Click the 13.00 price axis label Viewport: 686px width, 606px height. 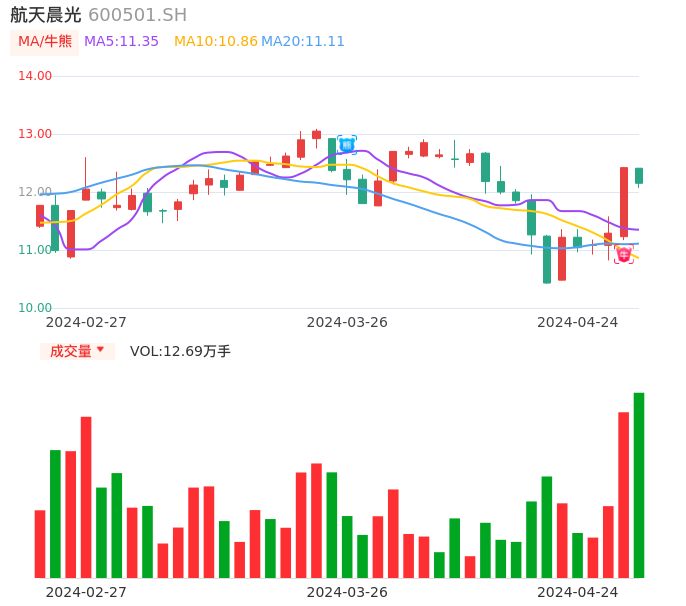coord(35,134)
